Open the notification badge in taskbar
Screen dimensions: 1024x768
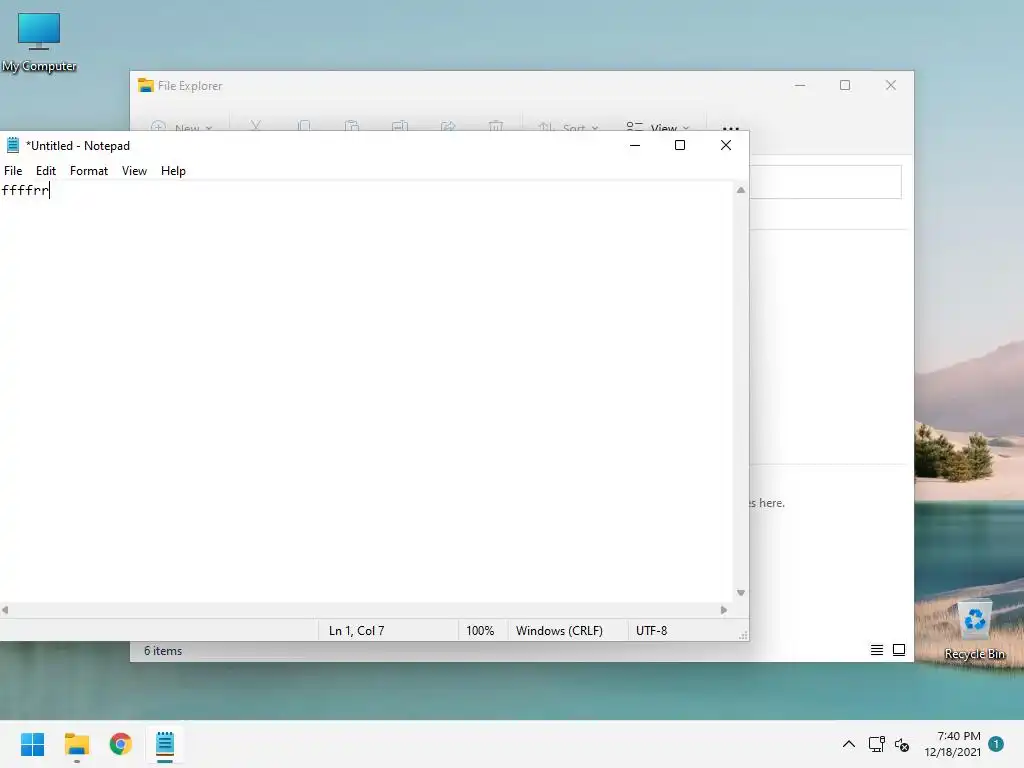[x=996, y=744]
